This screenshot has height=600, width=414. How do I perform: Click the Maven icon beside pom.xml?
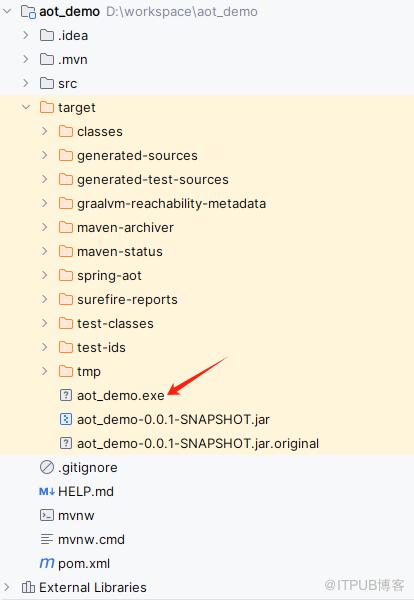47,563
